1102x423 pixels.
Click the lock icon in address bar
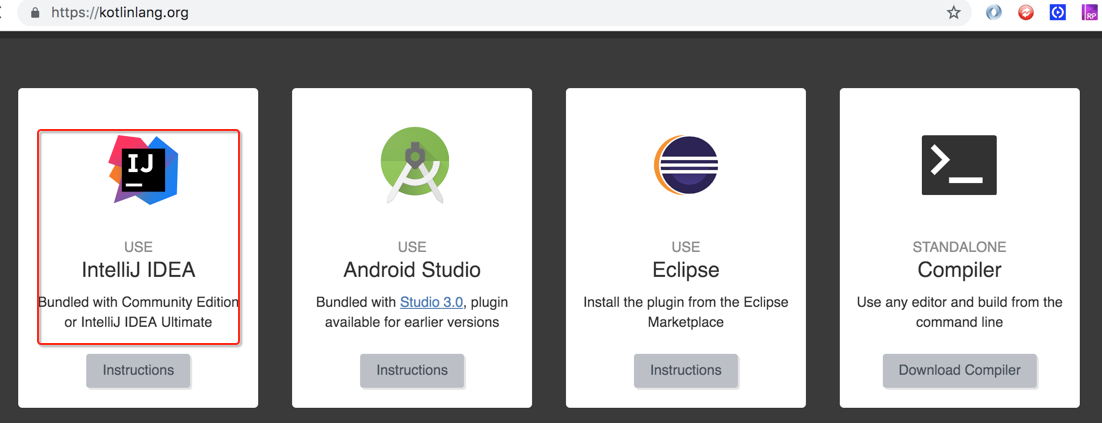click(34, 13)
